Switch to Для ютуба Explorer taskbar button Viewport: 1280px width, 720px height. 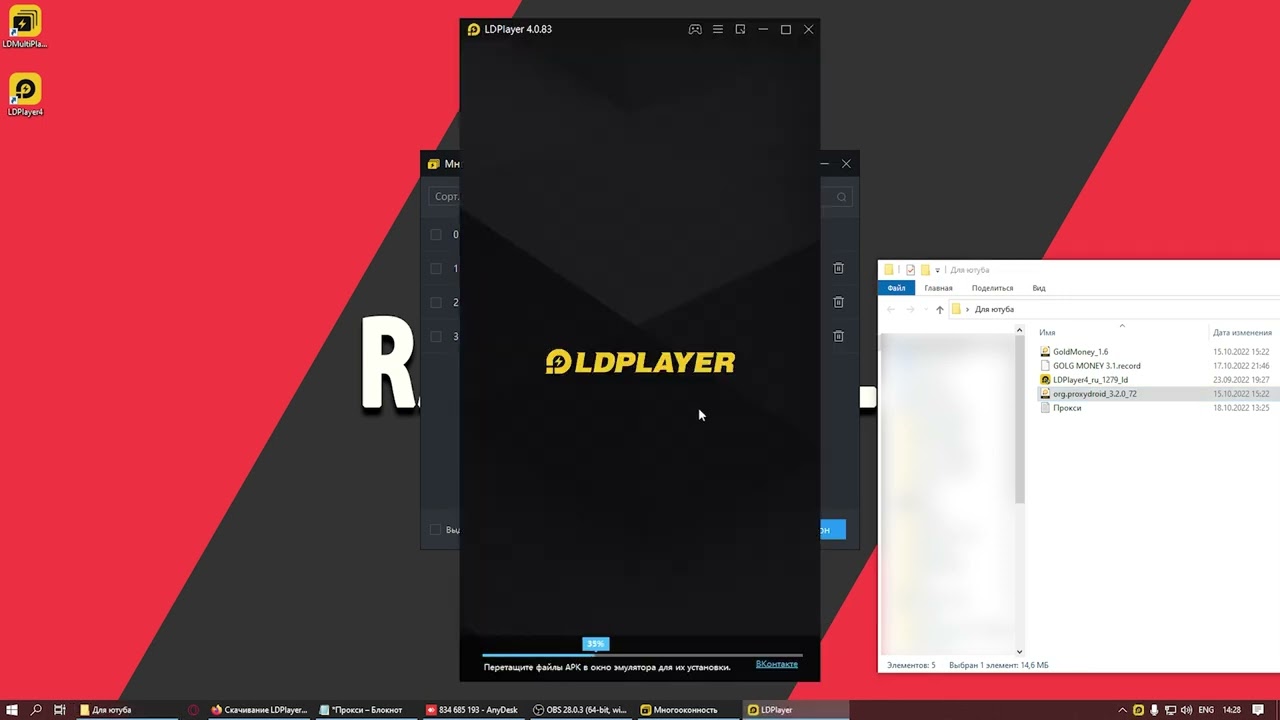125,710
